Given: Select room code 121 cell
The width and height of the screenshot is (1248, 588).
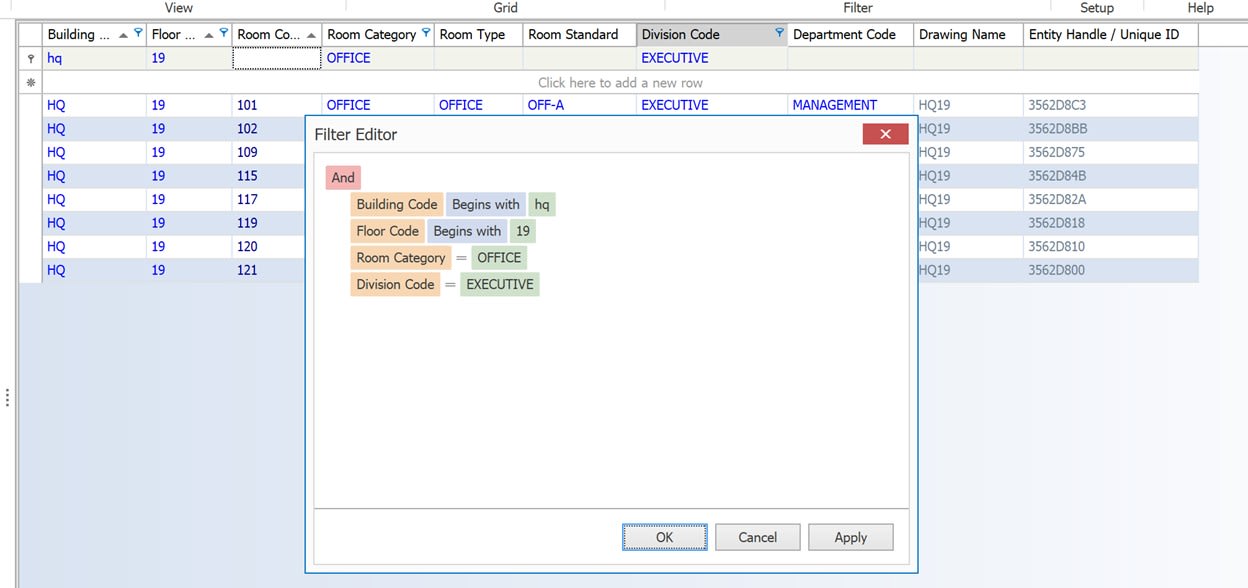Looking at the screenshot, I should coord(268,270).
